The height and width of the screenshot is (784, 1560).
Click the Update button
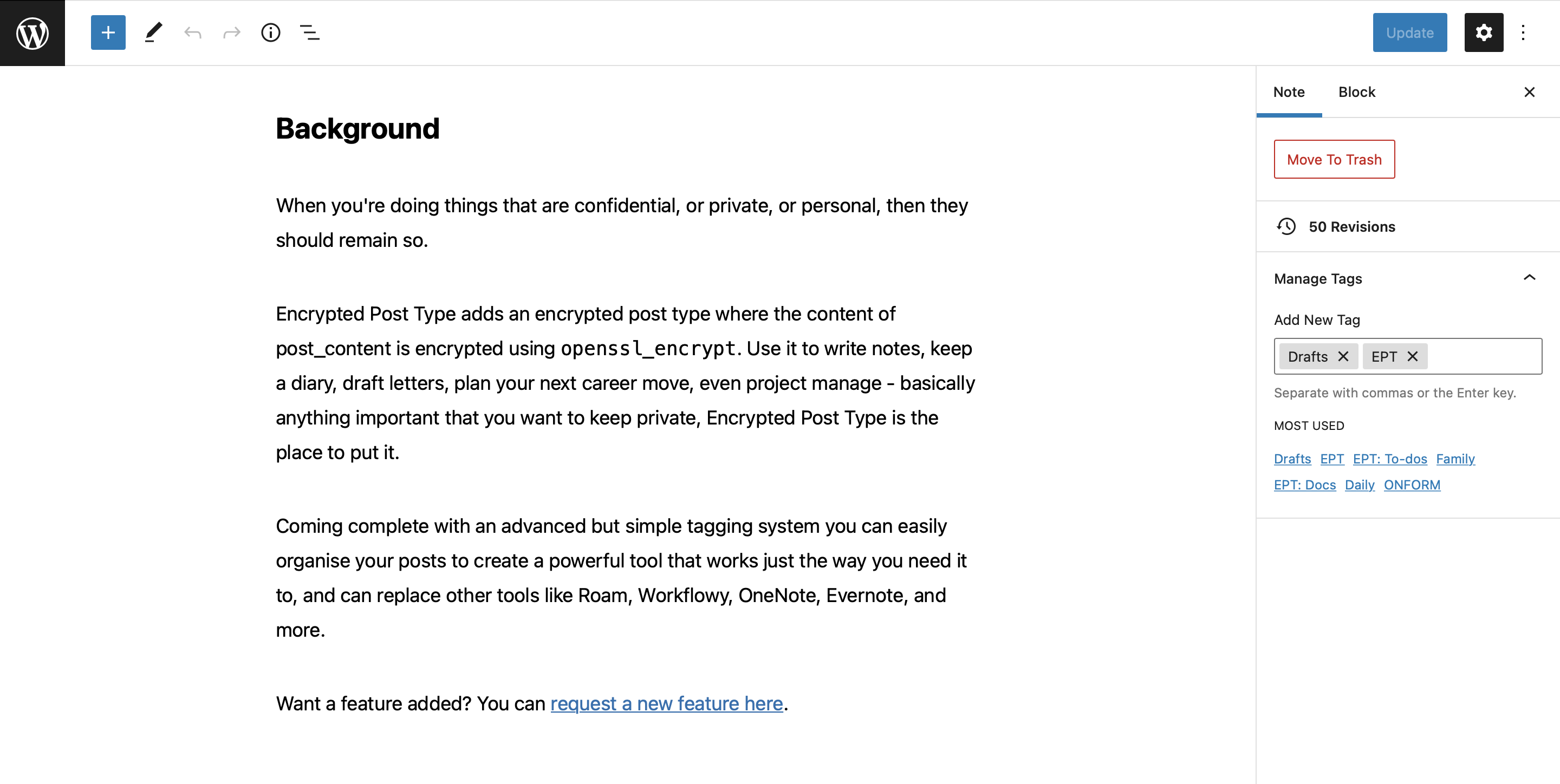pyautogui.click(x=1409, y=32)
